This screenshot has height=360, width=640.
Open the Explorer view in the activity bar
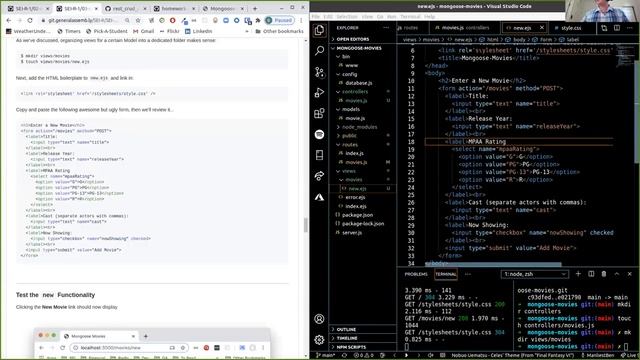click(320, 30)
